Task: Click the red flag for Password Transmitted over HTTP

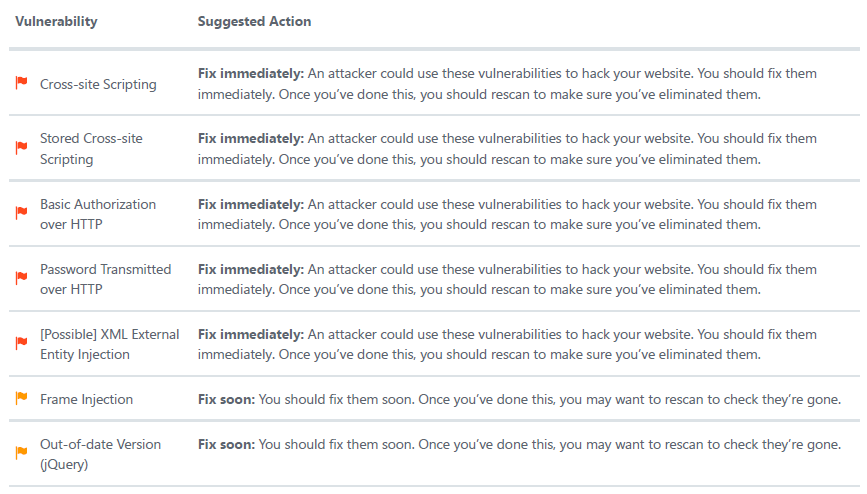Action: tap(22, 278)
